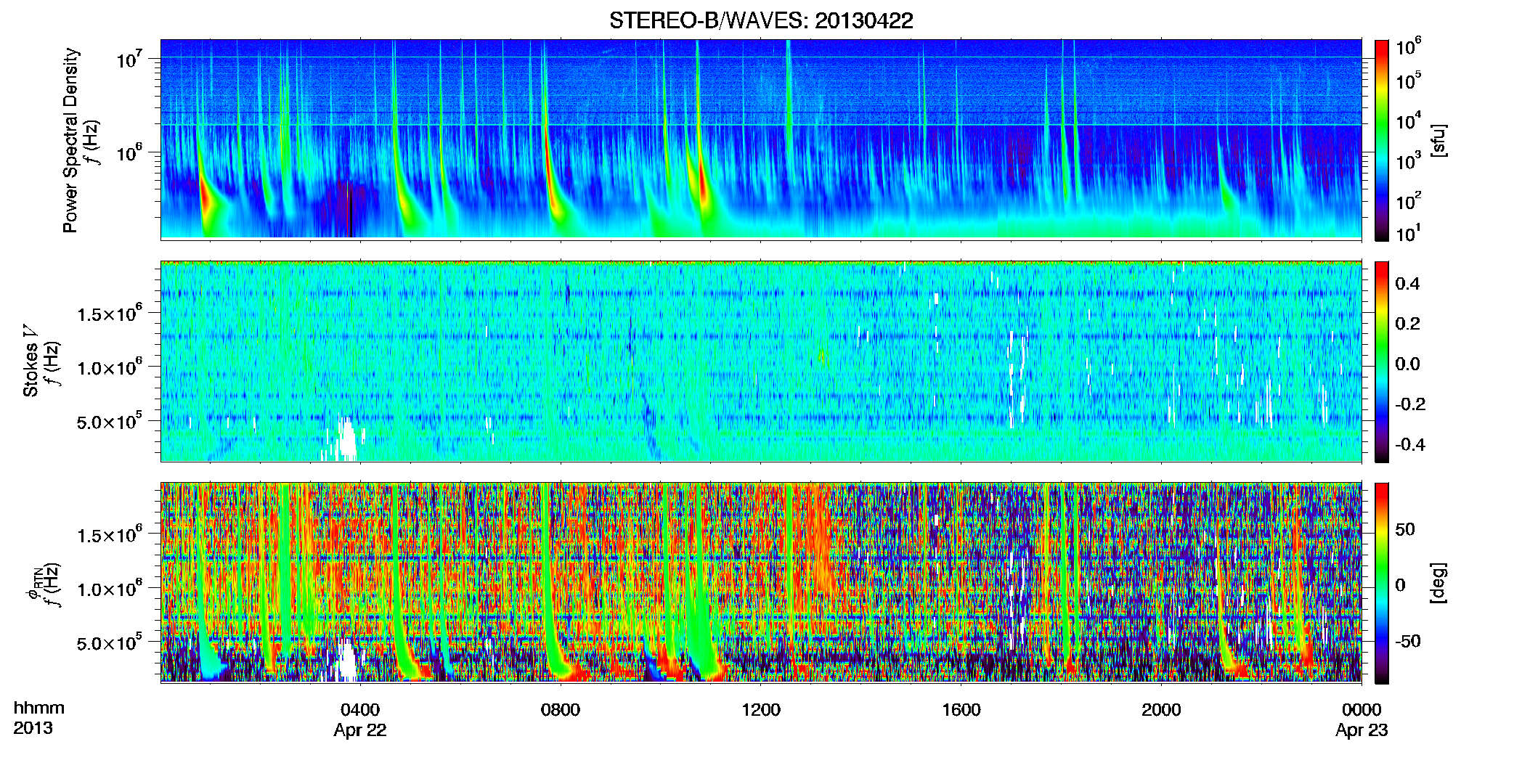Click the Apr 23 date label
This screenshot has height=784, width=1522.
pos(1362,730)
